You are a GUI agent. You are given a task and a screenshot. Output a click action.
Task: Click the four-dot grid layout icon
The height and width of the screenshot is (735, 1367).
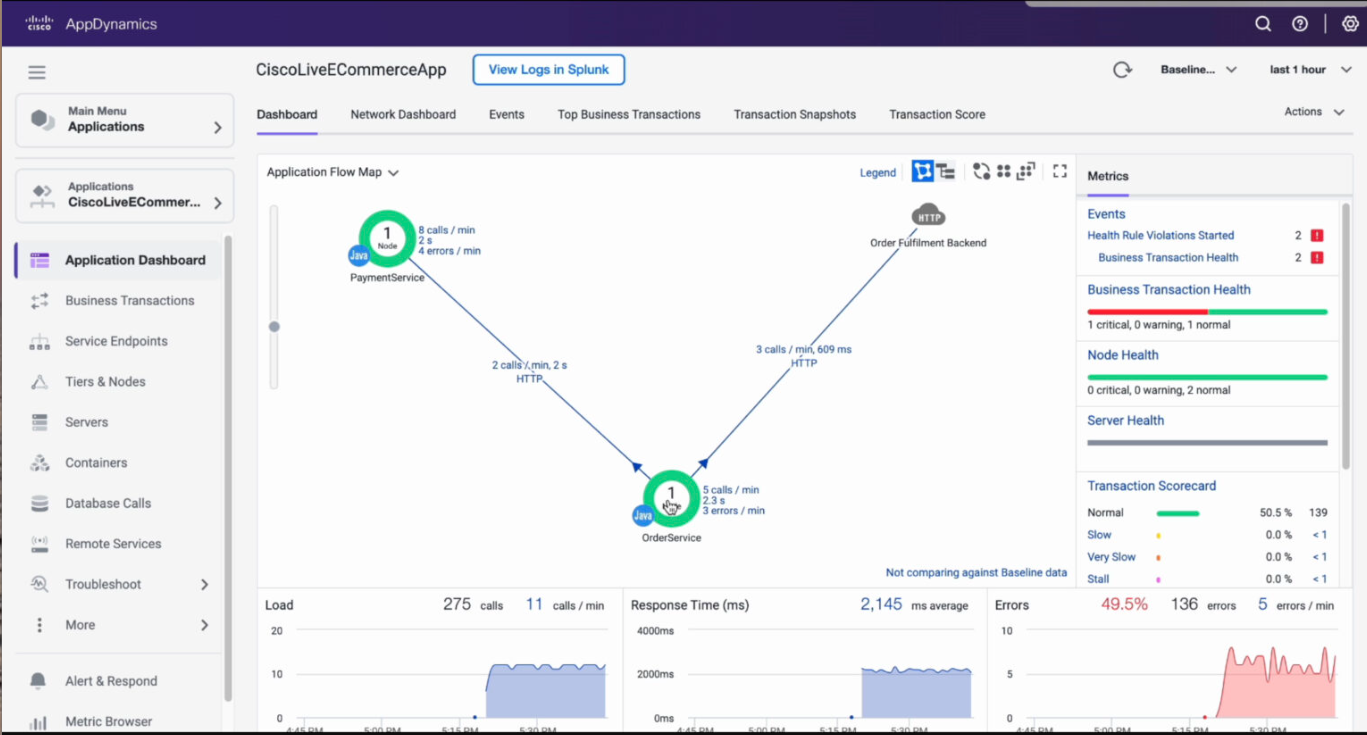click(1003, 172)
